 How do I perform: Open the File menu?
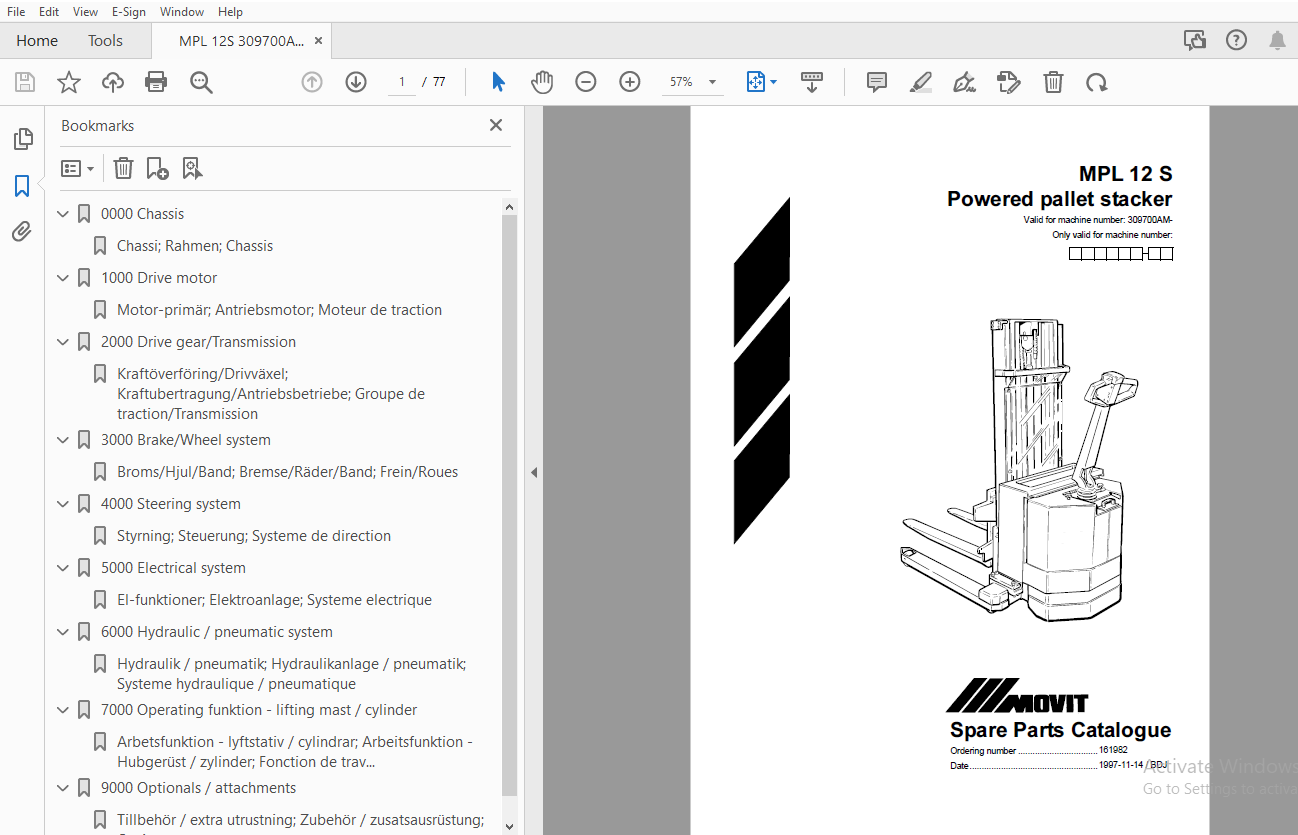click(16, 12)
